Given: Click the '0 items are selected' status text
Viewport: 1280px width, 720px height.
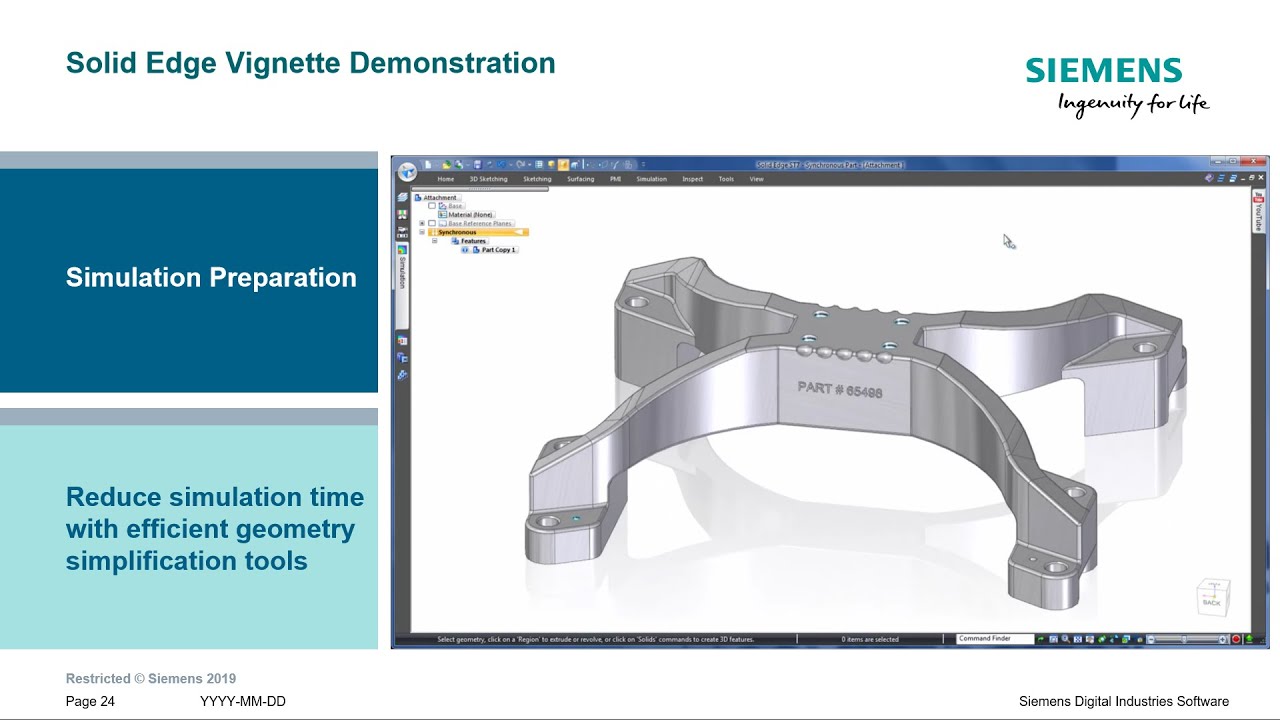Looking at the screenshot, I should click(x=870, y=639).
